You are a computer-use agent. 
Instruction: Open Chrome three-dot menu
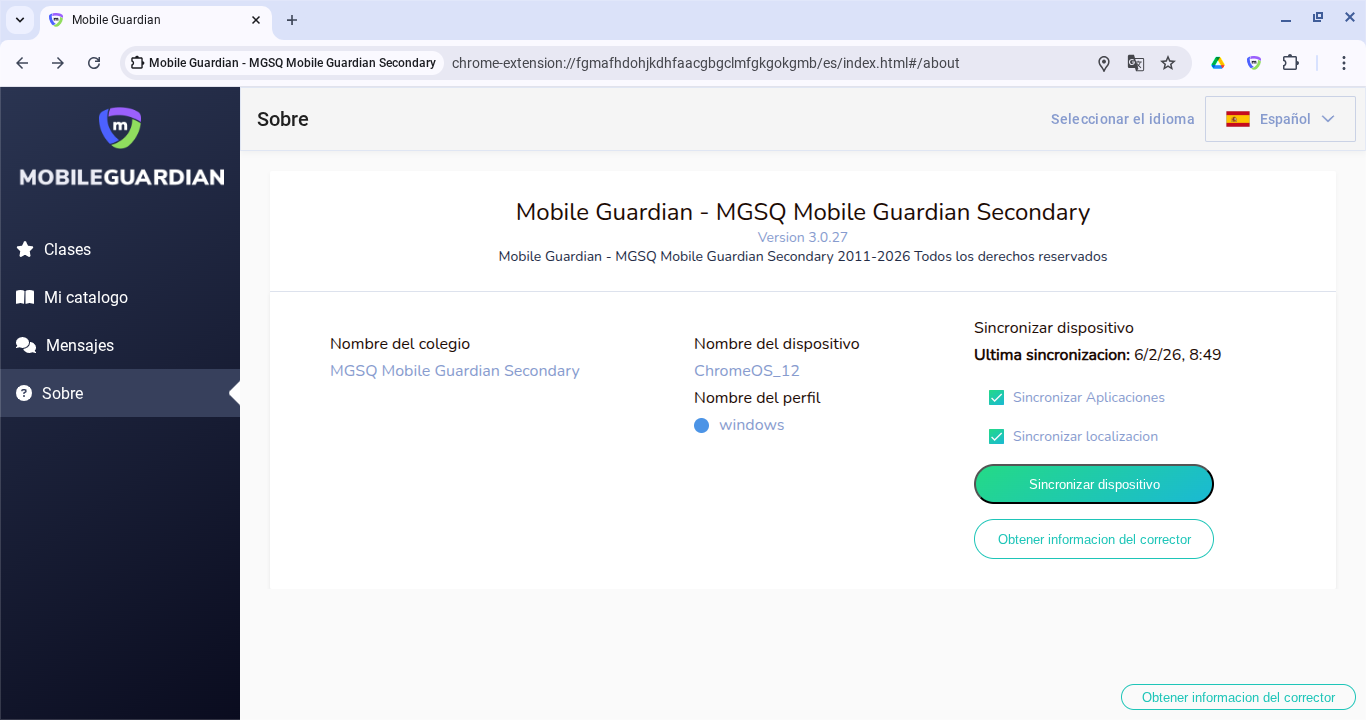1345,63
